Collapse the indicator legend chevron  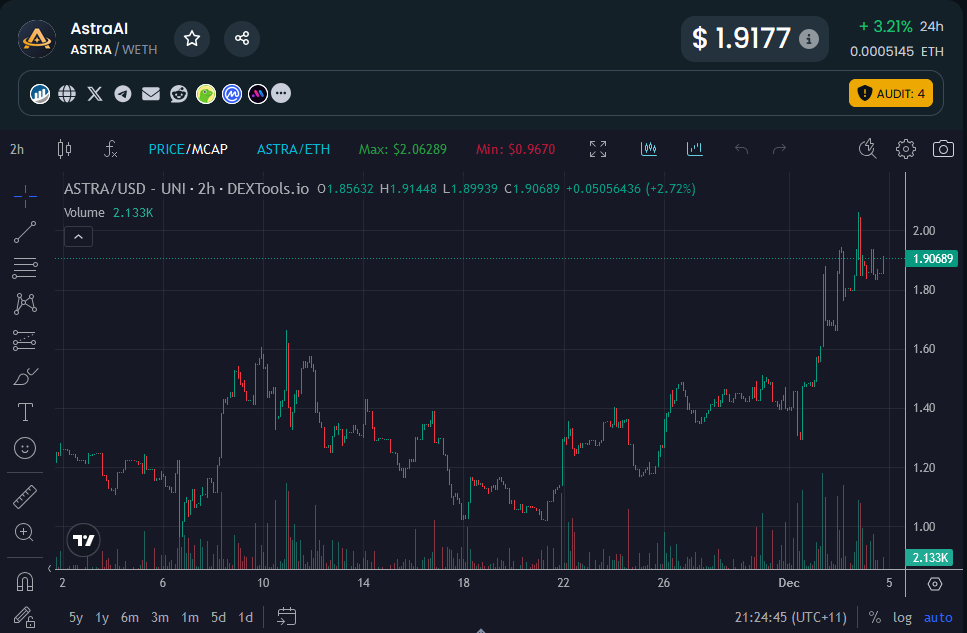[78, 236]
